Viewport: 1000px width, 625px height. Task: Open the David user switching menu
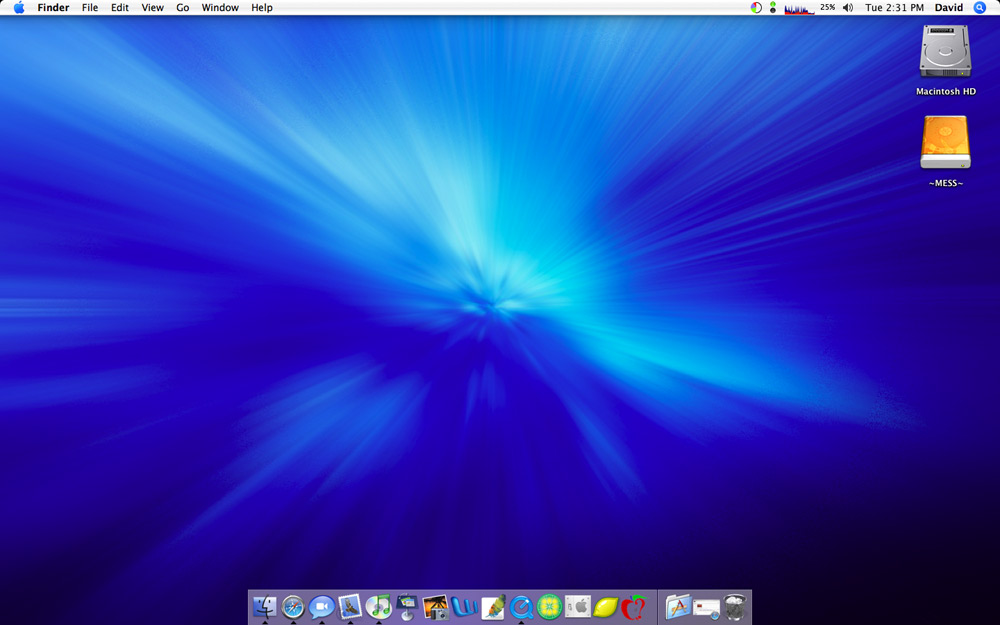(x=949, y=8)
